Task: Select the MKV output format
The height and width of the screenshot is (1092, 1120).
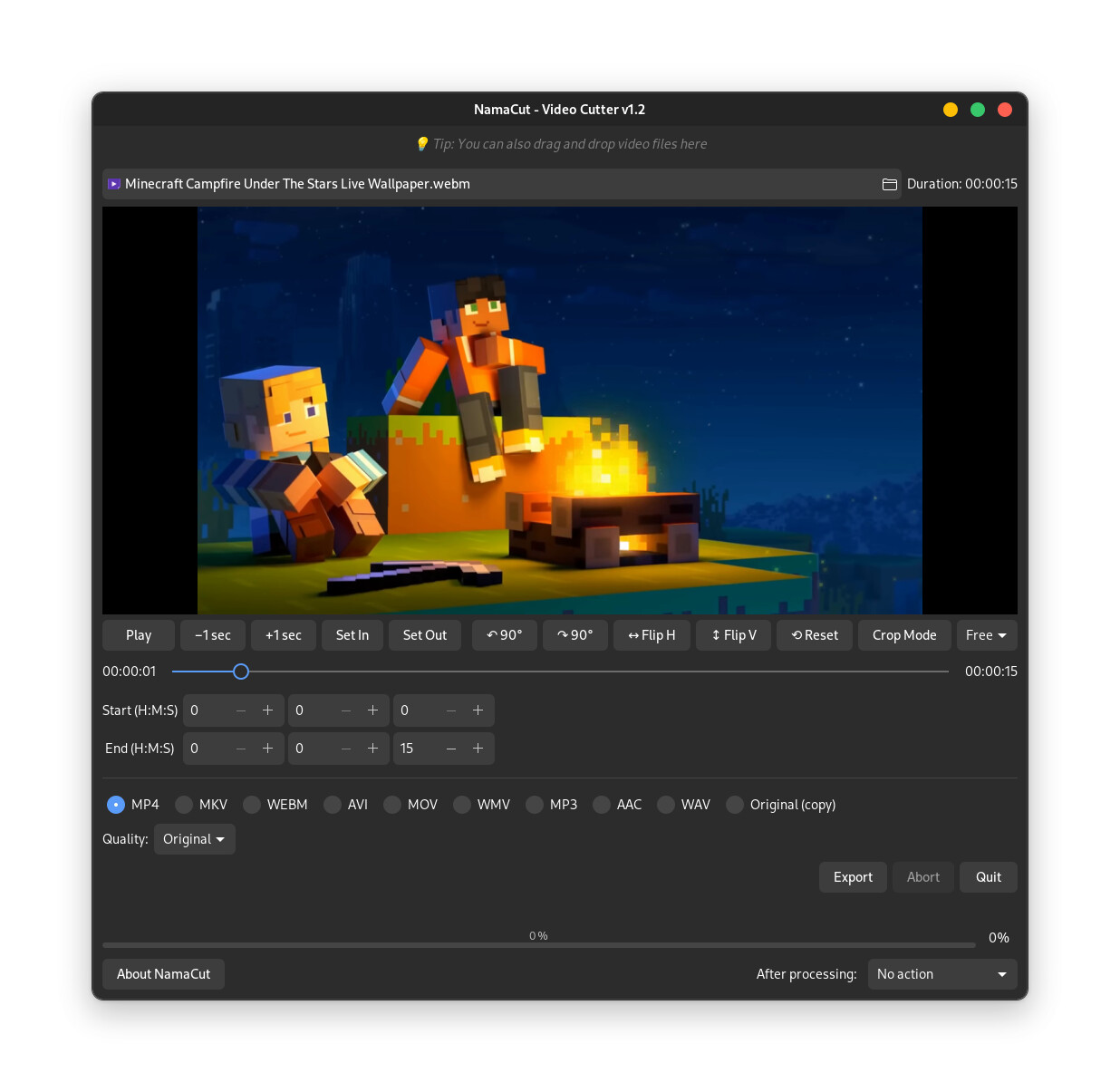Action: point(185,805)
